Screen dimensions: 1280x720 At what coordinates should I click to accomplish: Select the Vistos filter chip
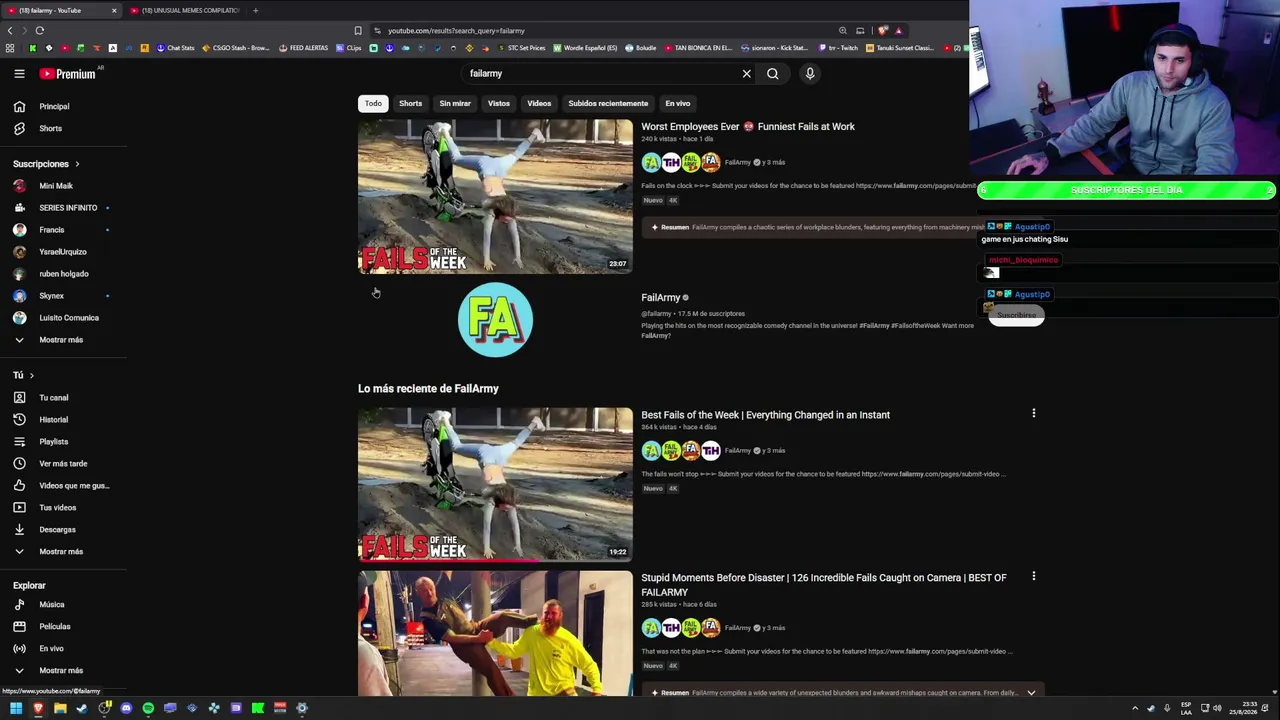[x=498, y=103]
